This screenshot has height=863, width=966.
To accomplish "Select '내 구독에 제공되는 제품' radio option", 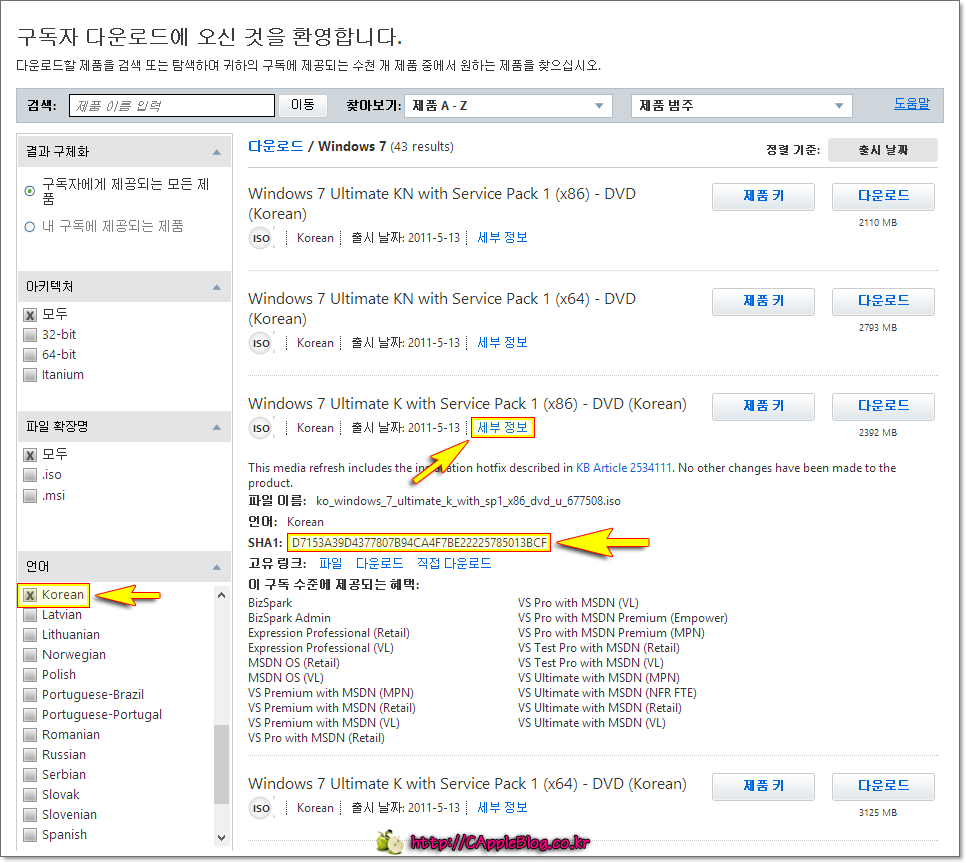I will [30, 227].
